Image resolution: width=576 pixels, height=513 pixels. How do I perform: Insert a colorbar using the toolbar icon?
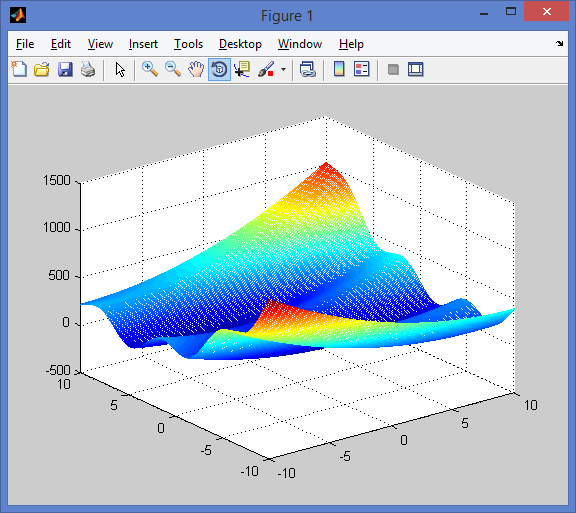click(x=339, y=69)
